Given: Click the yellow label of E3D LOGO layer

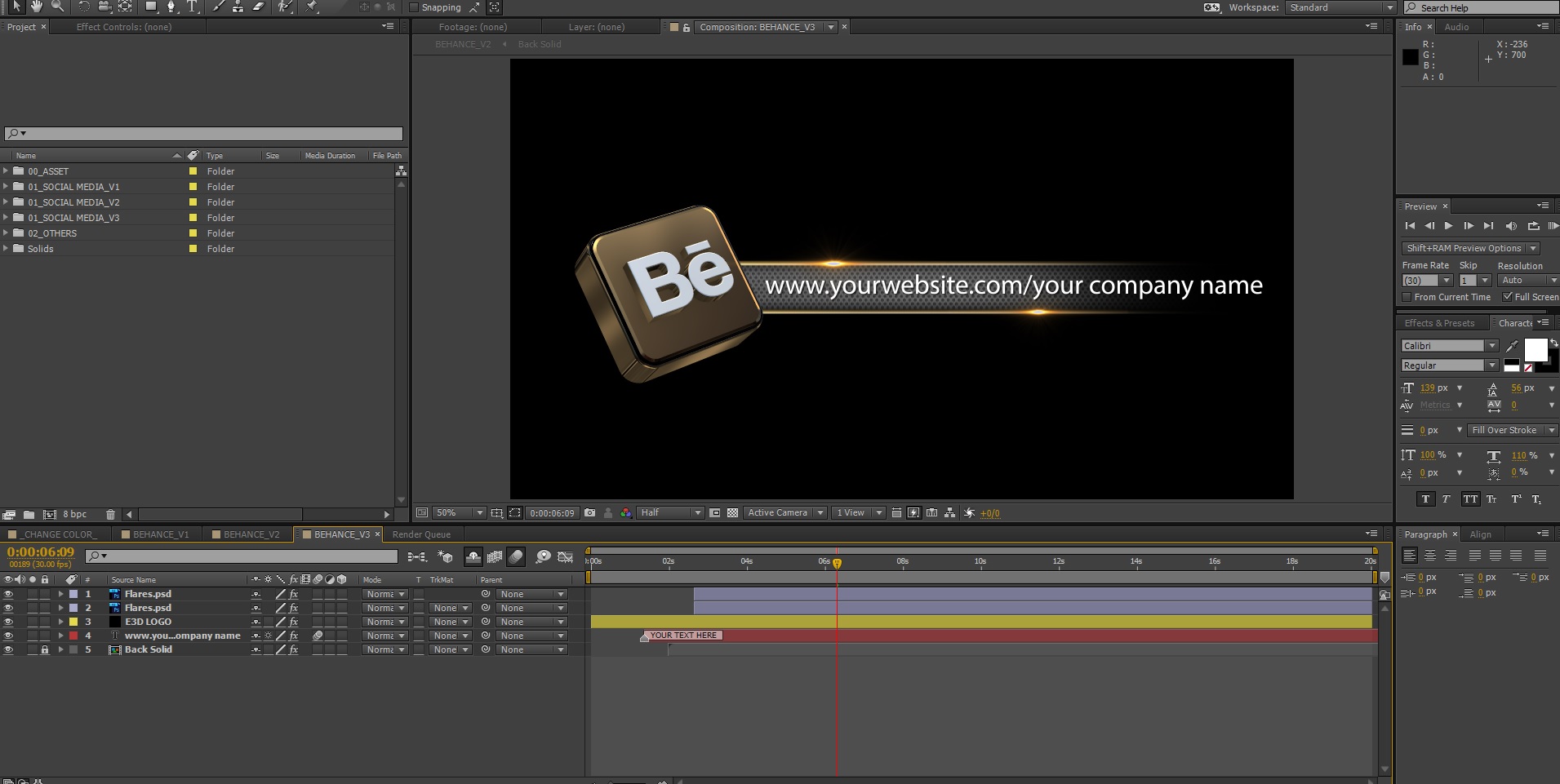Looking at the screenshot, I should 73,622.
